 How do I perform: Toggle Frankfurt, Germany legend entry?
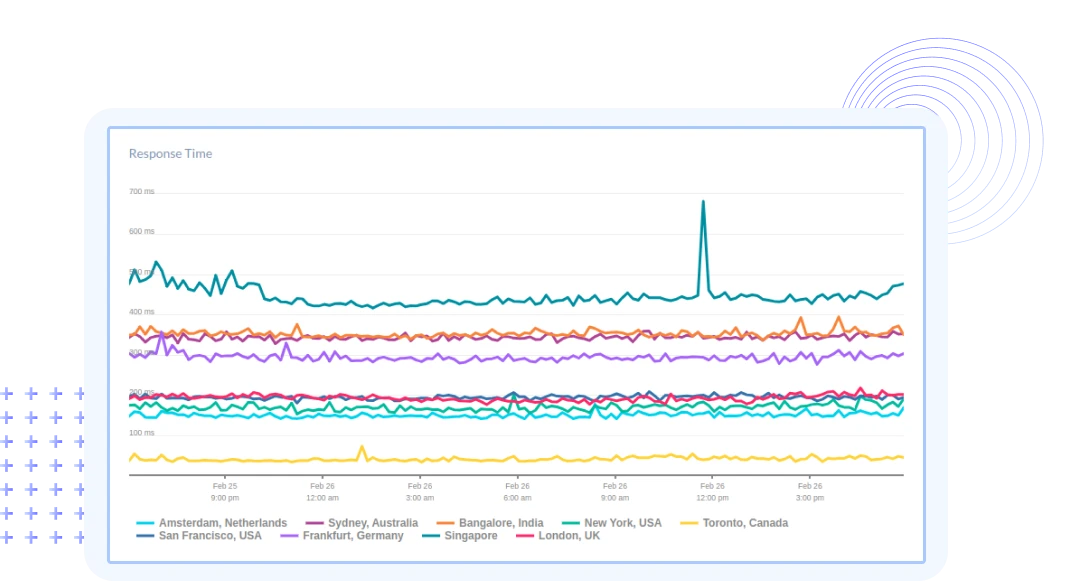(342, 535)
